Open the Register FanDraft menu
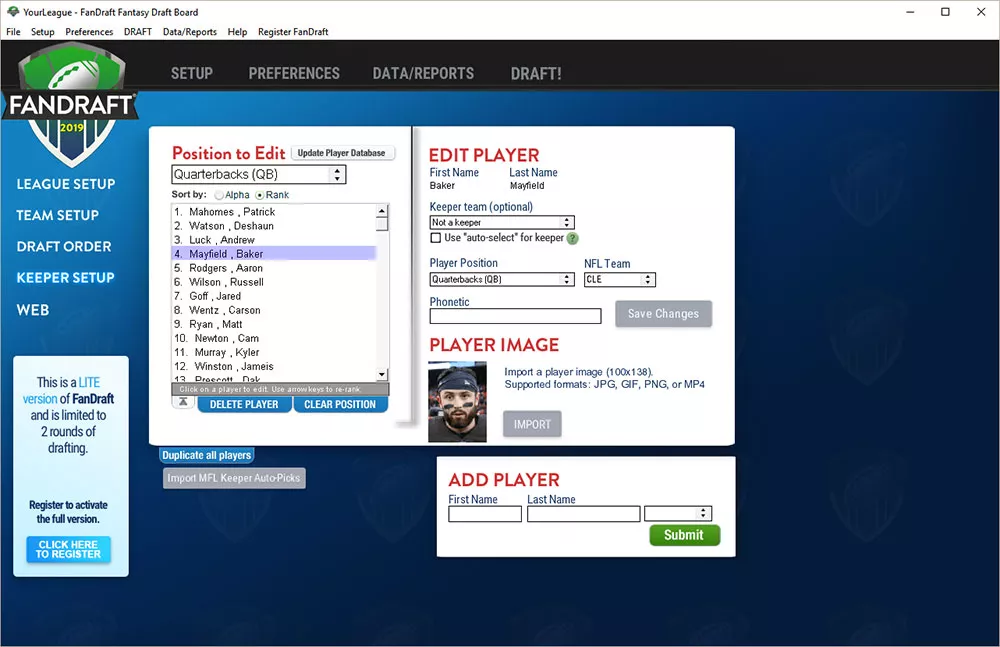The image size is (1000, 647). pos(293,32)
